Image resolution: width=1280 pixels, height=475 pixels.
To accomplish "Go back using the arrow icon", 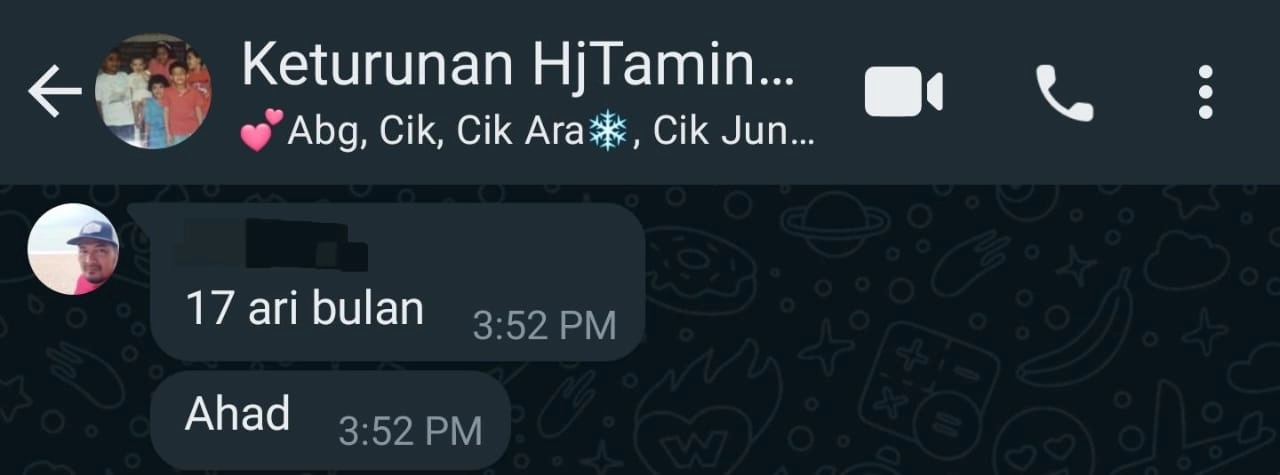I will (x=54, y=92).
